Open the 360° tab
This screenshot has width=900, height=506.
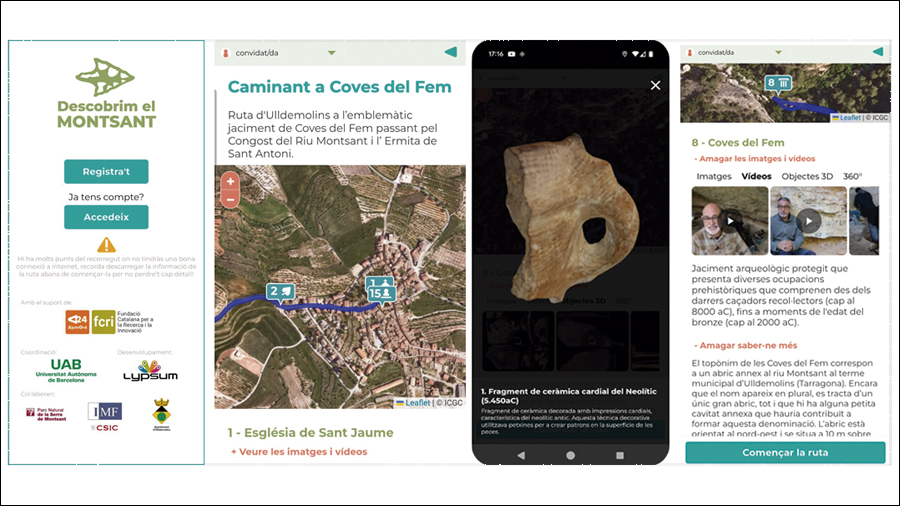click(853, 176)
